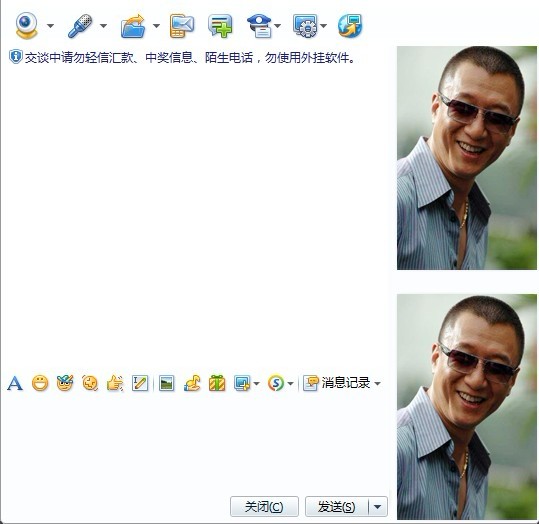Click the 关闭(C) button
The image size is (539, 524).
point(264,506)
